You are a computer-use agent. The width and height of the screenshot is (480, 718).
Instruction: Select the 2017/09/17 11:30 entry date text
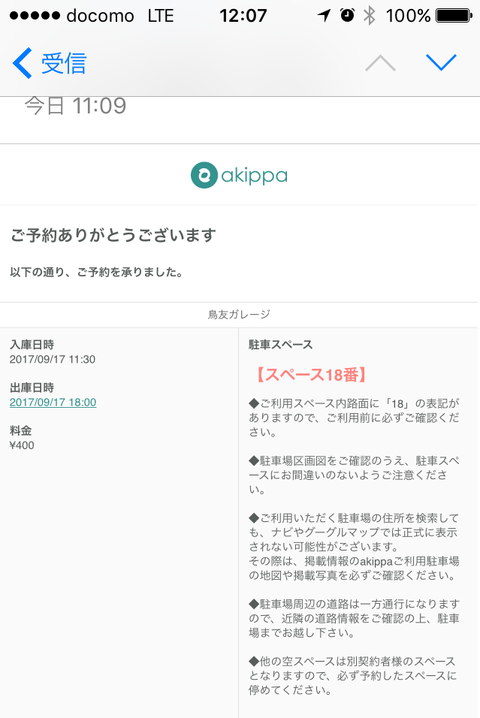click(x=52, y=359)
